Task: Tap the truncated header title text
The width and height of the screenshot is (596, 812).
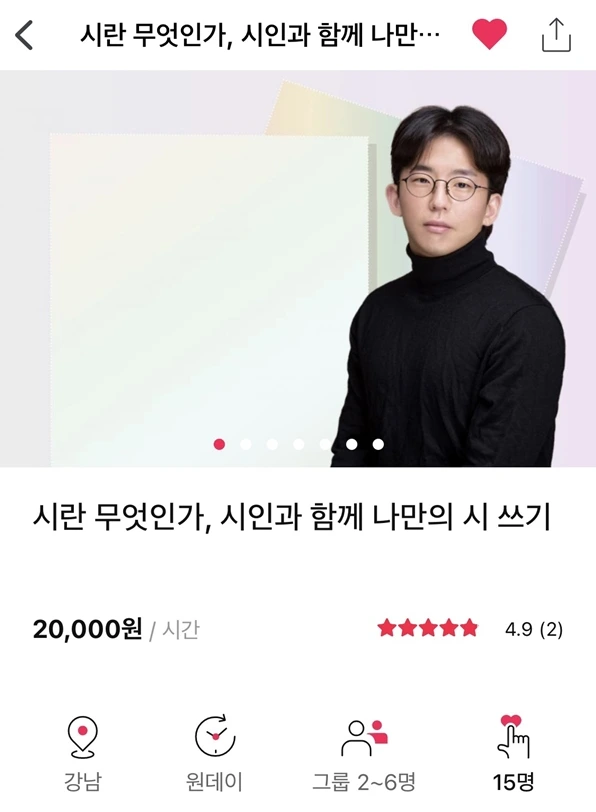Action: click(x=260, y=35)
